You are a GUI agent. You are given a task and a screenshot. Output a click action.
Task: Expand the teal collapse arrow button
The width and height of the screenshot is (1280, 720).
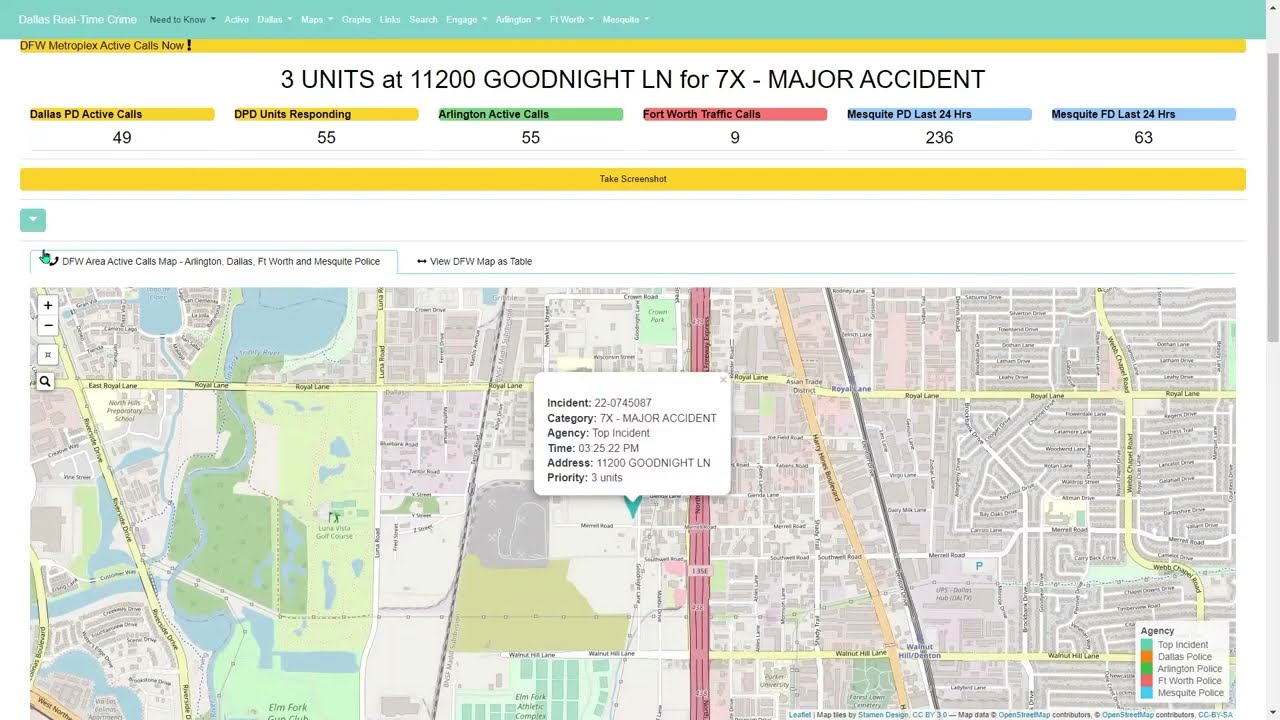click(x=33, y=220)
